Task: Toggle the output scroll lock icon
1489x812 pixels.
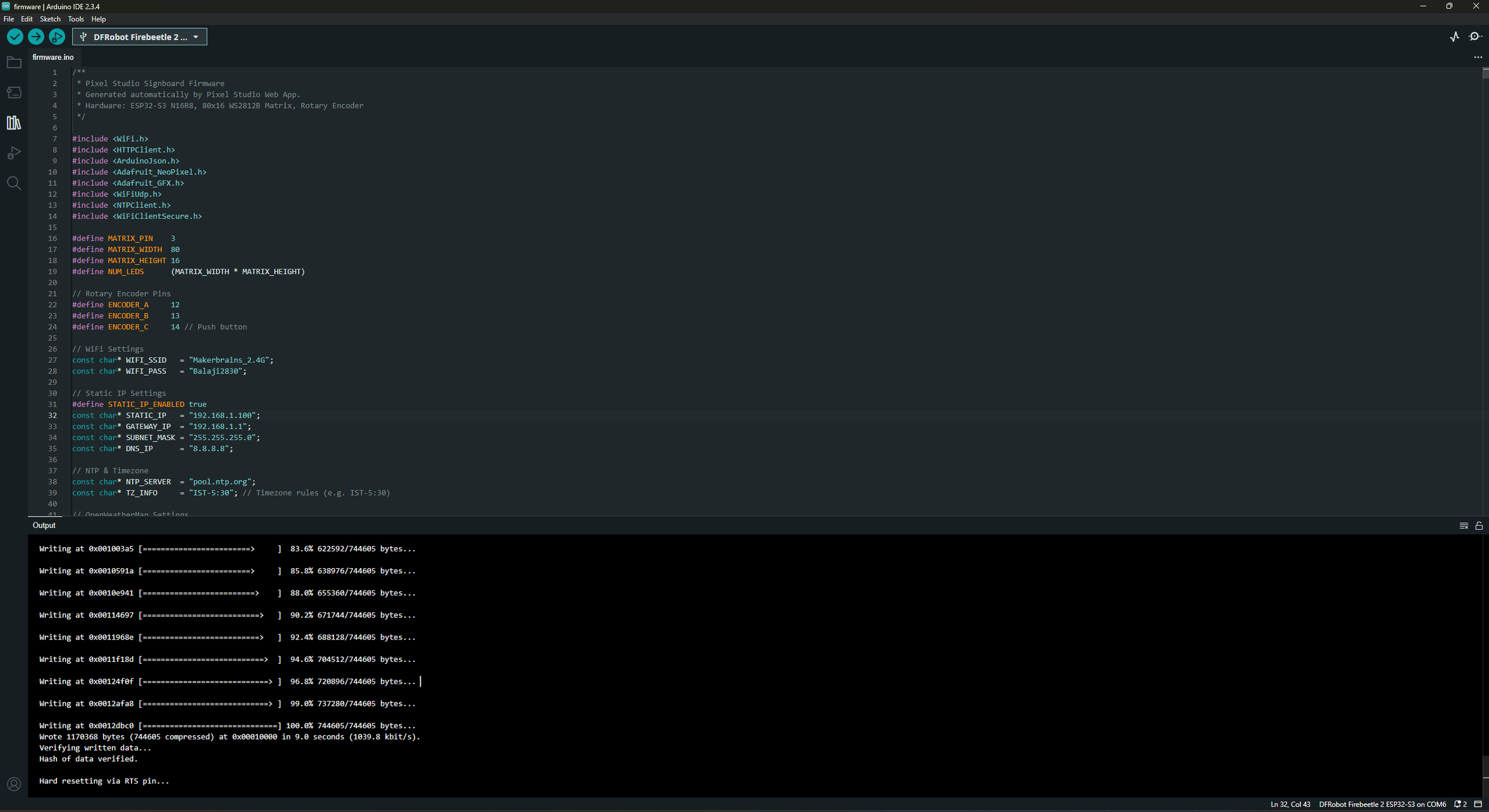Action: click(1479, 525)
